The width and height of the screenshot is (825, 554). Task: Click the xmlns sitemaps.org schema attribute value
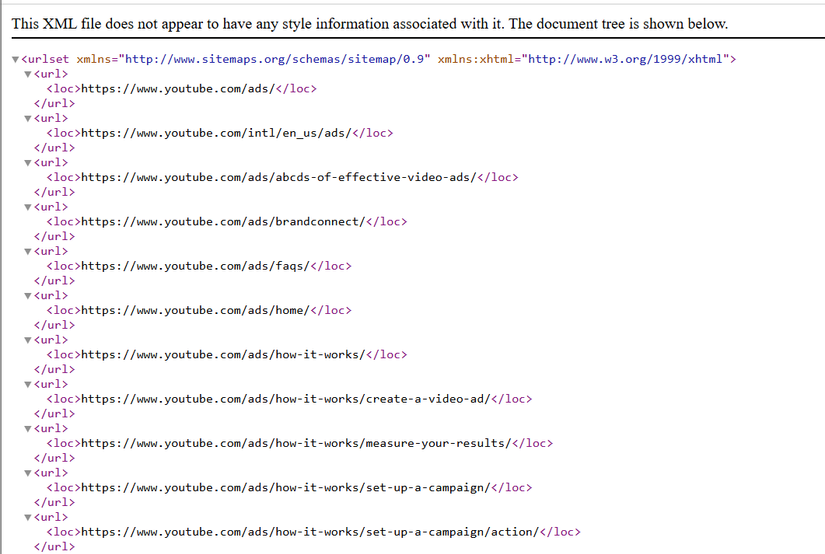(274, 59)
